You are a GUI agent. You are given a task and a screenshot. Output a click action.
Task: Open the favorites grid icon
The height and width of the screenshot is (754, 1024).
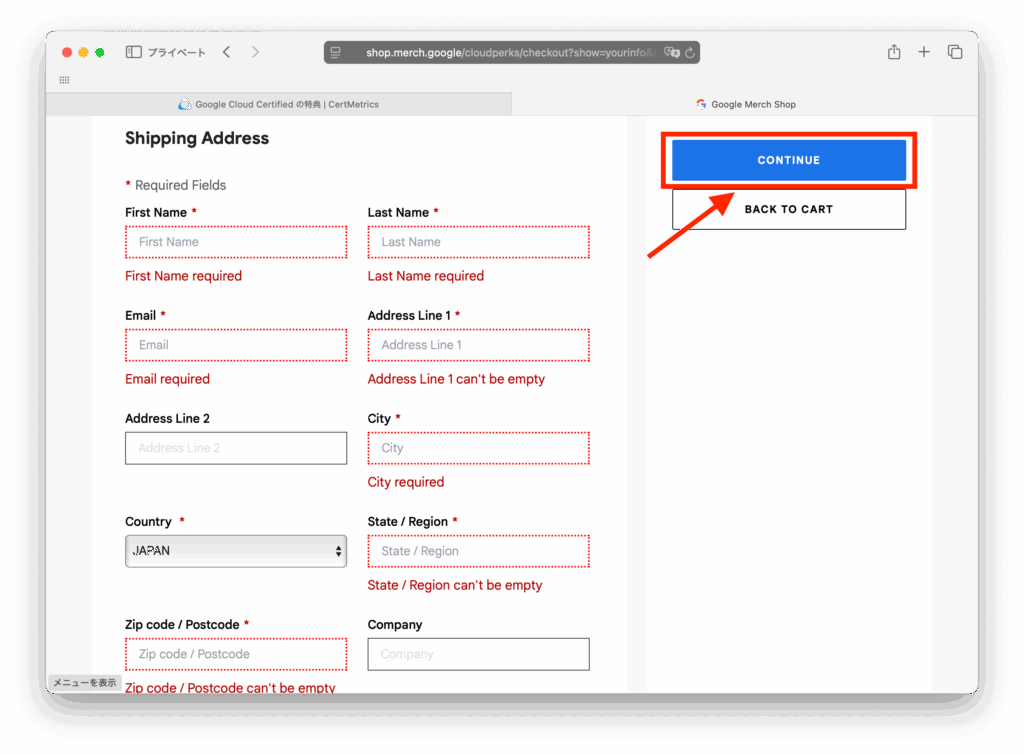[x=64, y=80]
